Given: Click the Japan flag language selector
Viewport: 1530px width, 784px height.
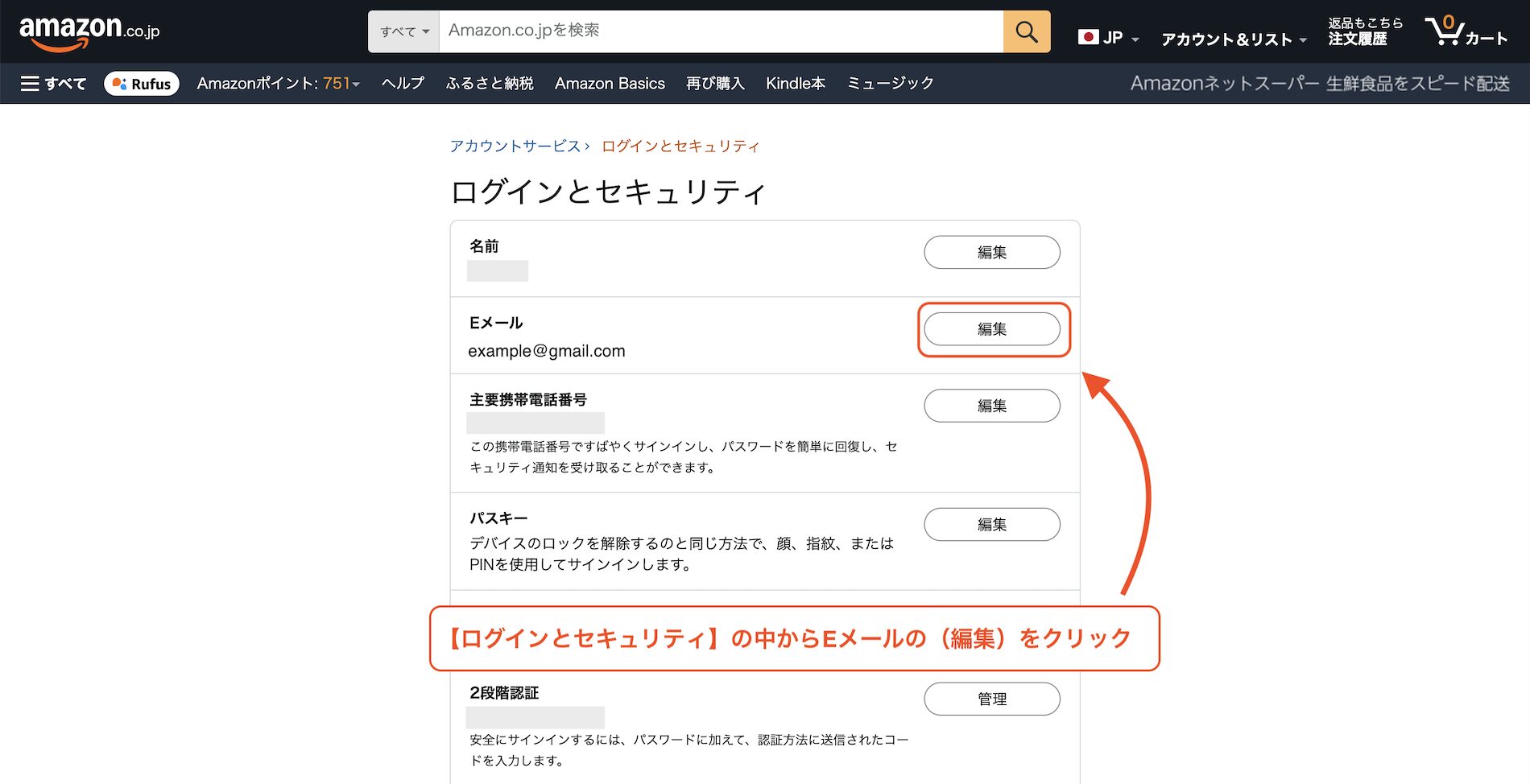Looking at the screenshot, I should tap(1107, 38).
